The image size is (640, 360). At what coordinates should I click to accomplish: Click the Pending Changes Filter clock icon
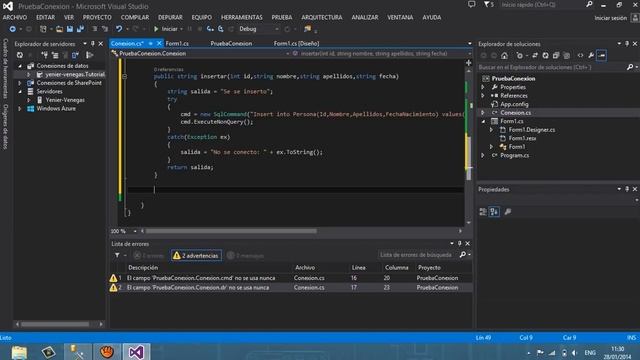tap(519, 56)
